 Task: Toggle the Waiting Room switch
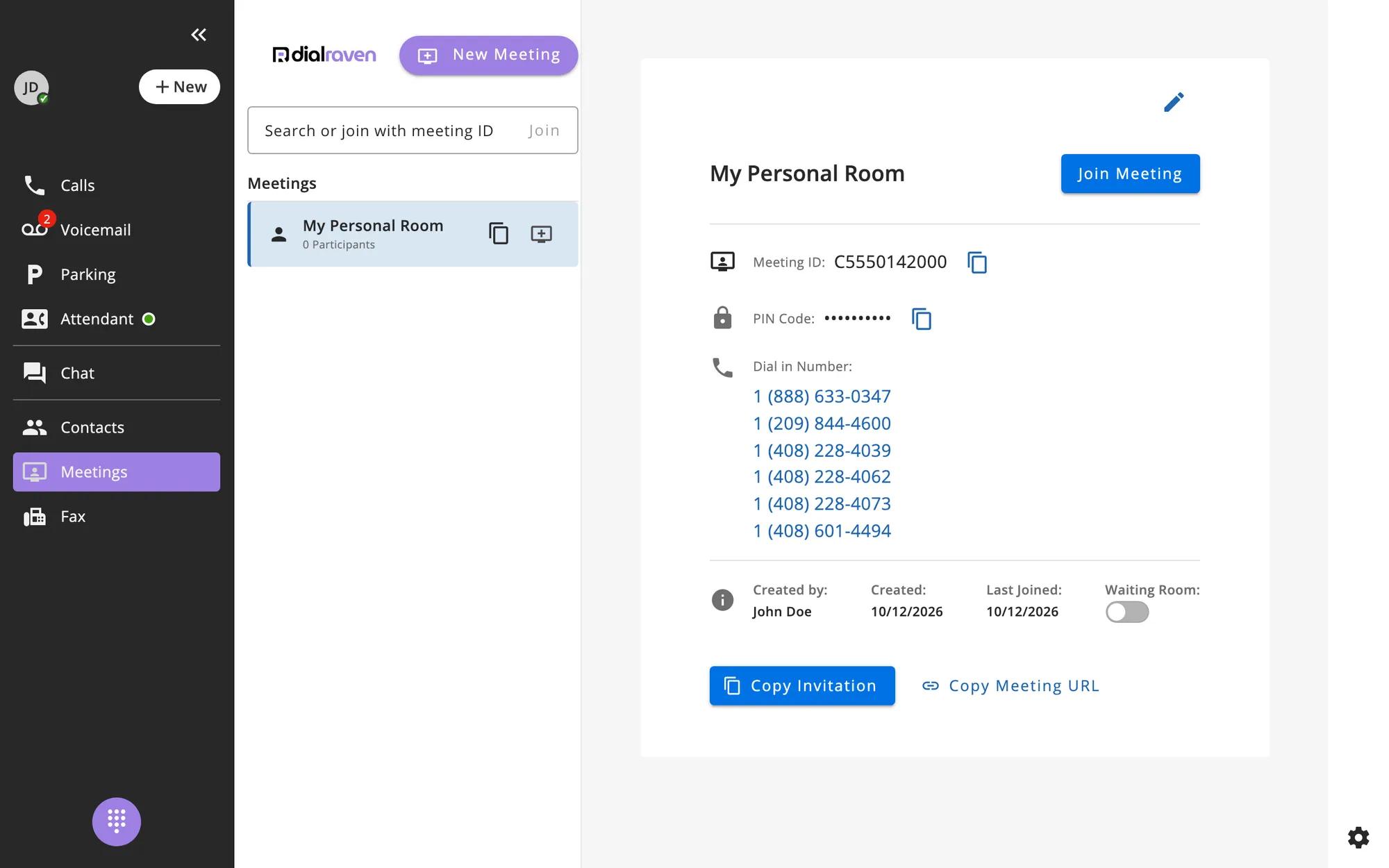pyautogui.click(x=1127, y=612)
